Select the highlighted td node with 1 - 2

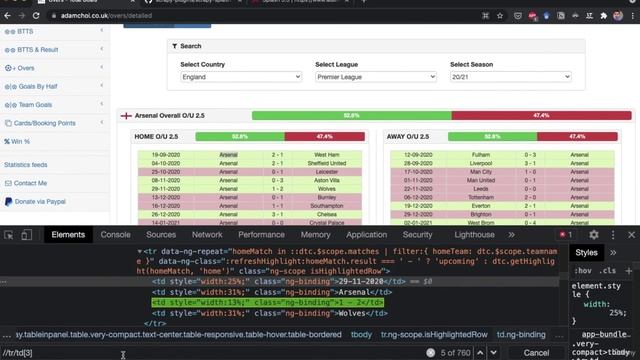pyautogui.click(x=268, y=302)
